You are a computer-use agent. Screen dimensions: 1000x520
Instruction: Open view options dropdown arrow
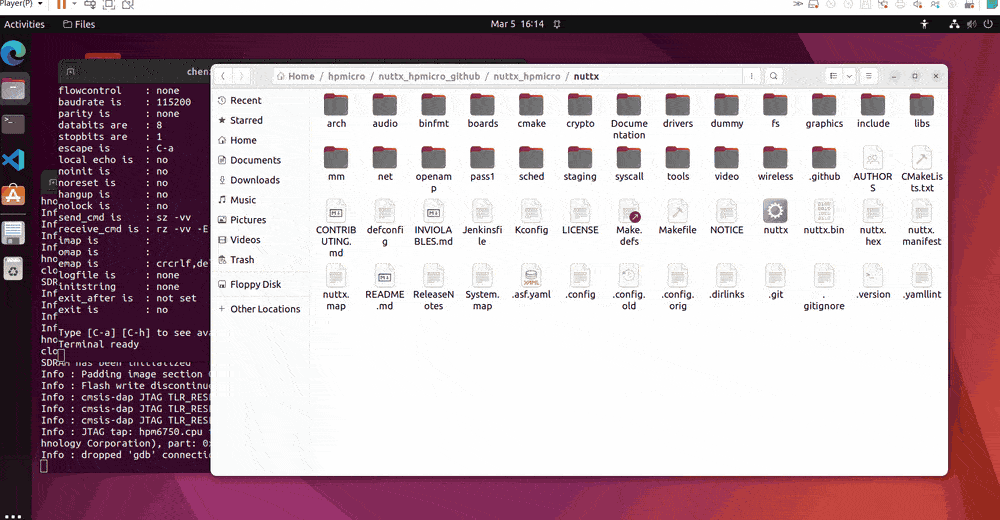(849, 76)
